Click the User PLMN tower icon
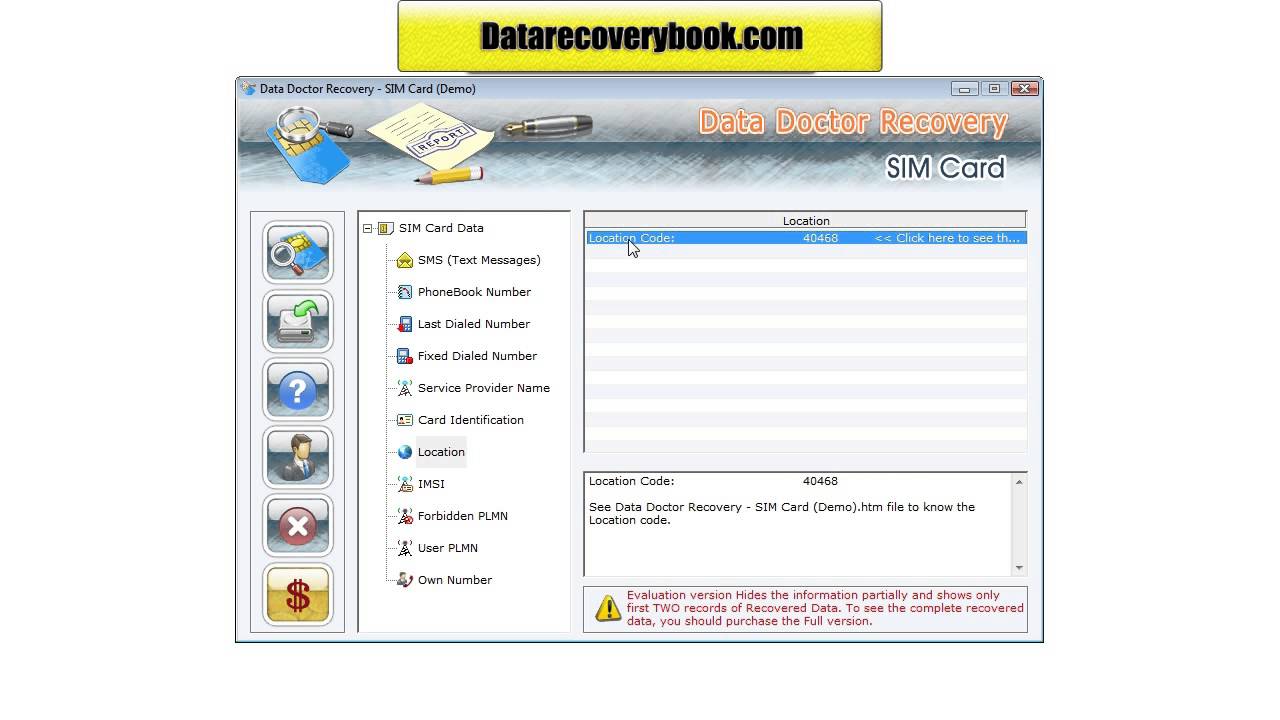Image resolution: width=1280 pixels, height=720 pixels. (405, 548)
